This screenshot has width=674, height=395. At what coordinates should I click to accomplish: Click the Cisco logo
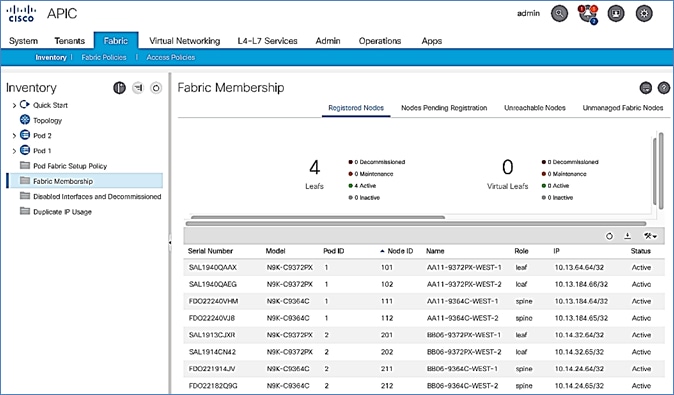[21, 13]
